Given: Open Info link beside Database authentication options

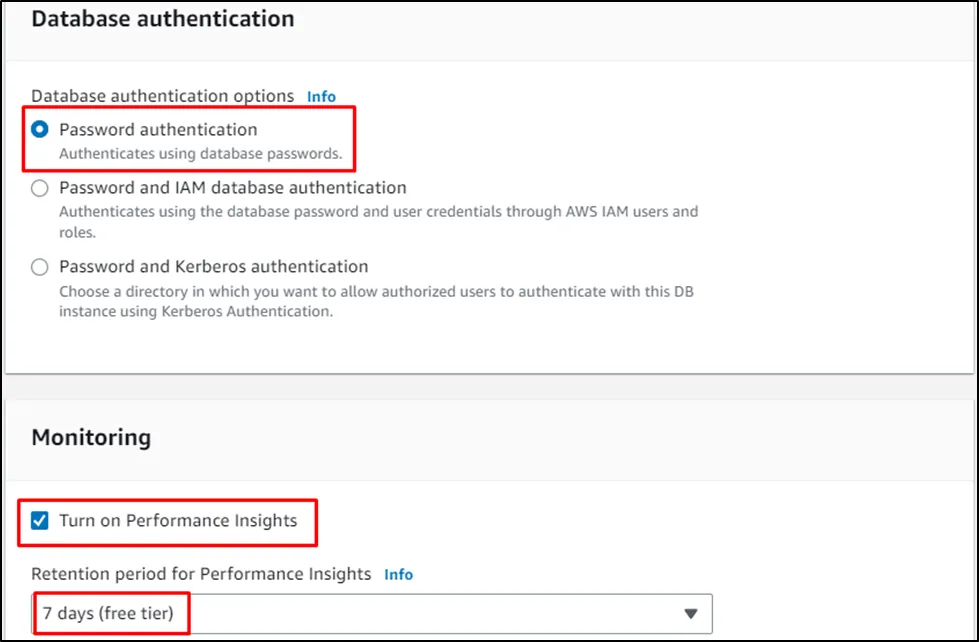Looking at the screenshot, I should 321,97.
